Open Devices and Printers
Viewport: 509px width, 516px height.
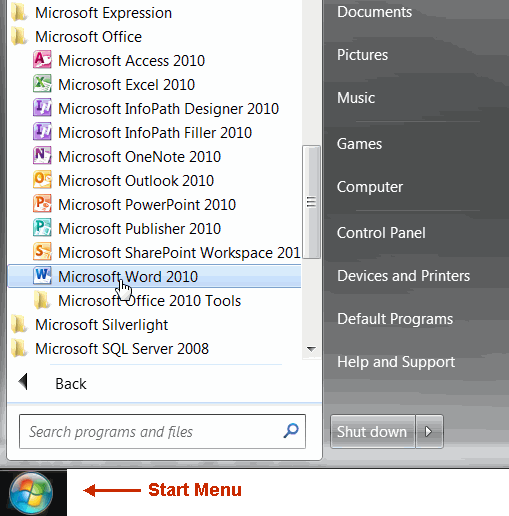(403, 276)
